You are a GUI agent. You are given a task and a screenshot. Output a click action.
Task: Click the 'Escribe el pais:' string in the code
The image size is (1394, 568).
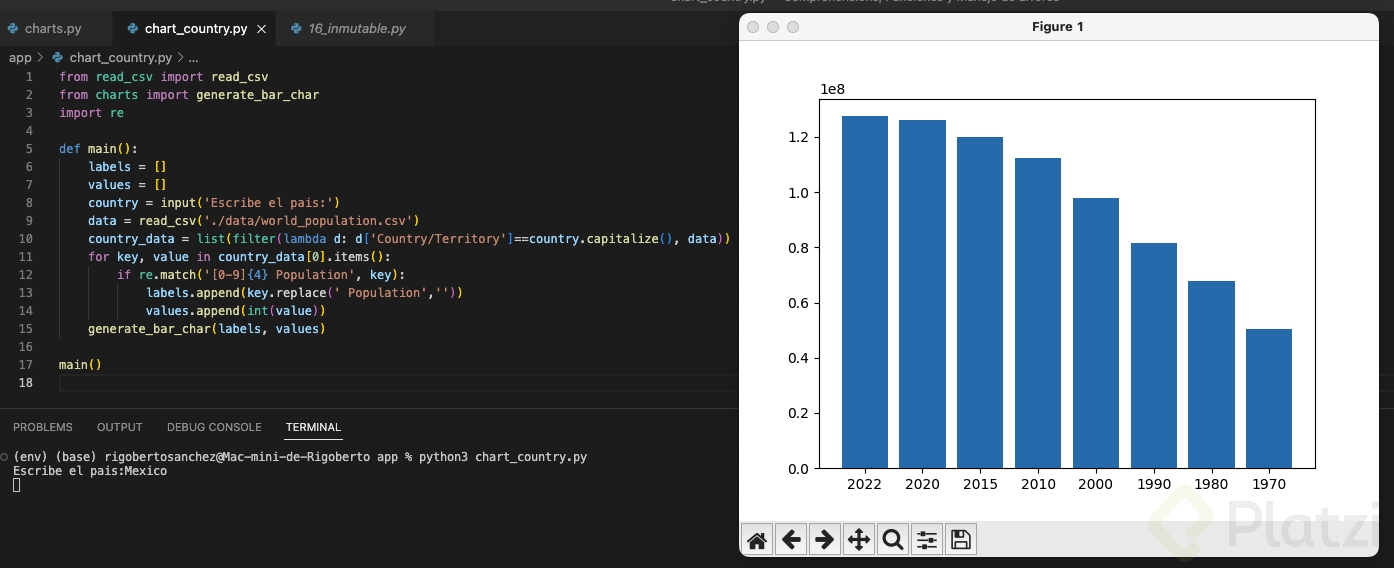coord(269,202)
